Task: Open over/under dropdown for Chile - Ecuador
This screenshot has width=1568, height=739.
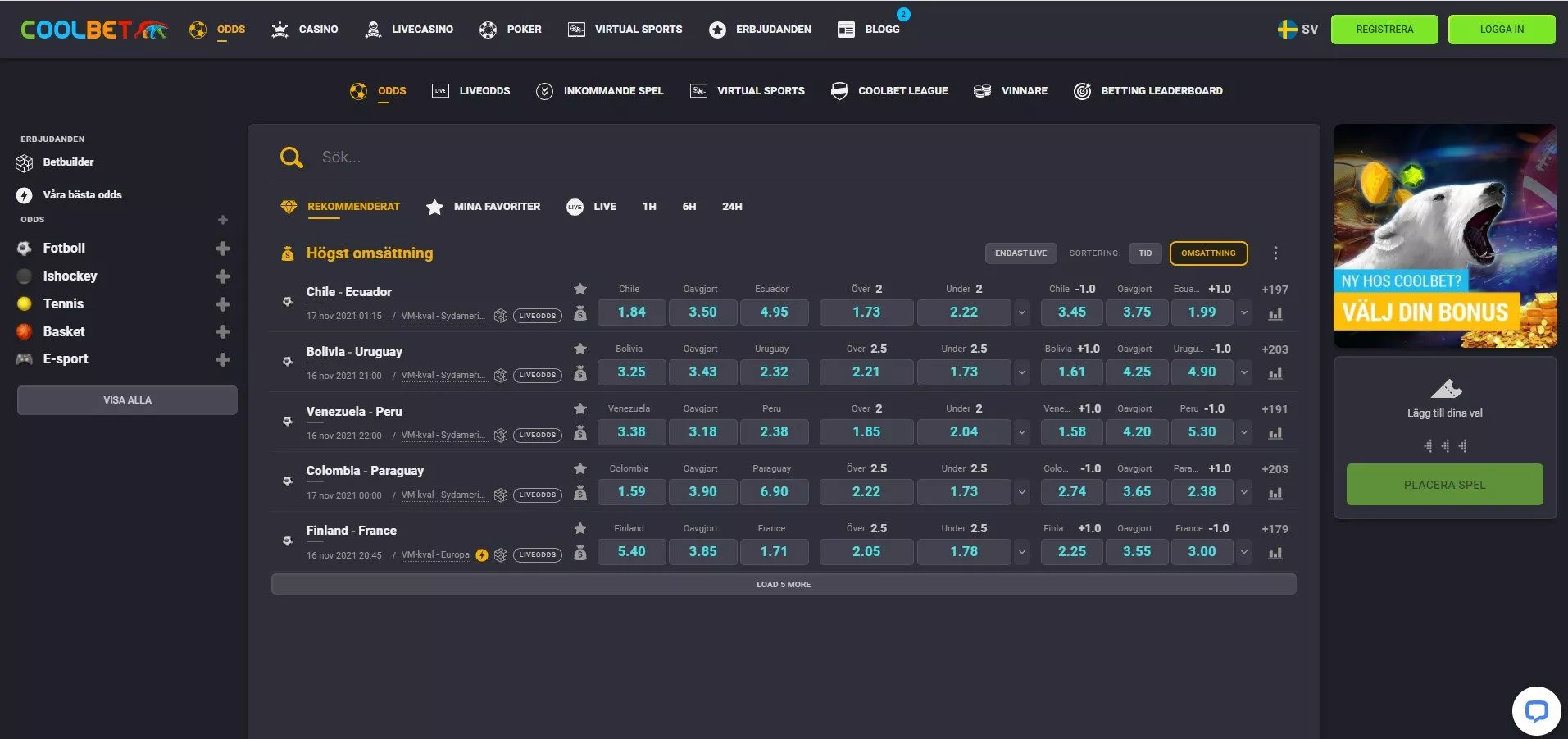Action: click(x=1021, y=312)
